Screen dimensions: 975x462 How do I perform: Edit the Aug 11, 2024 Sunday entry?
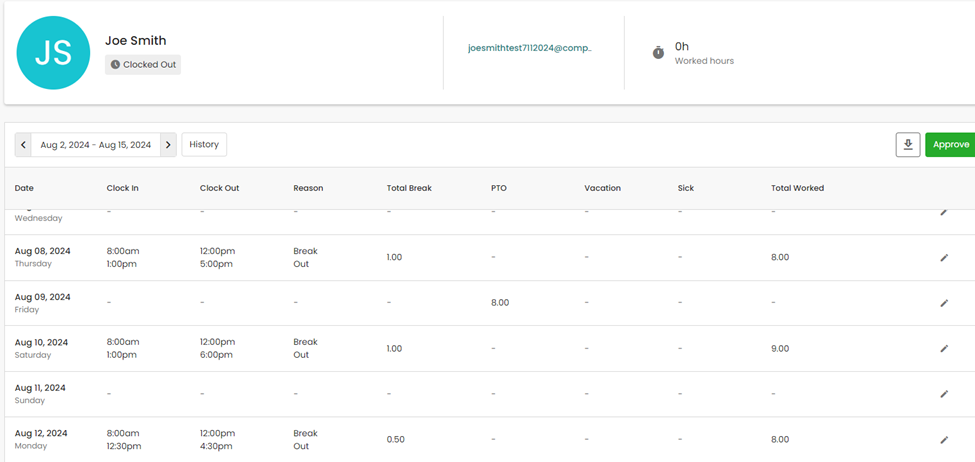click(x=944, y=394)
